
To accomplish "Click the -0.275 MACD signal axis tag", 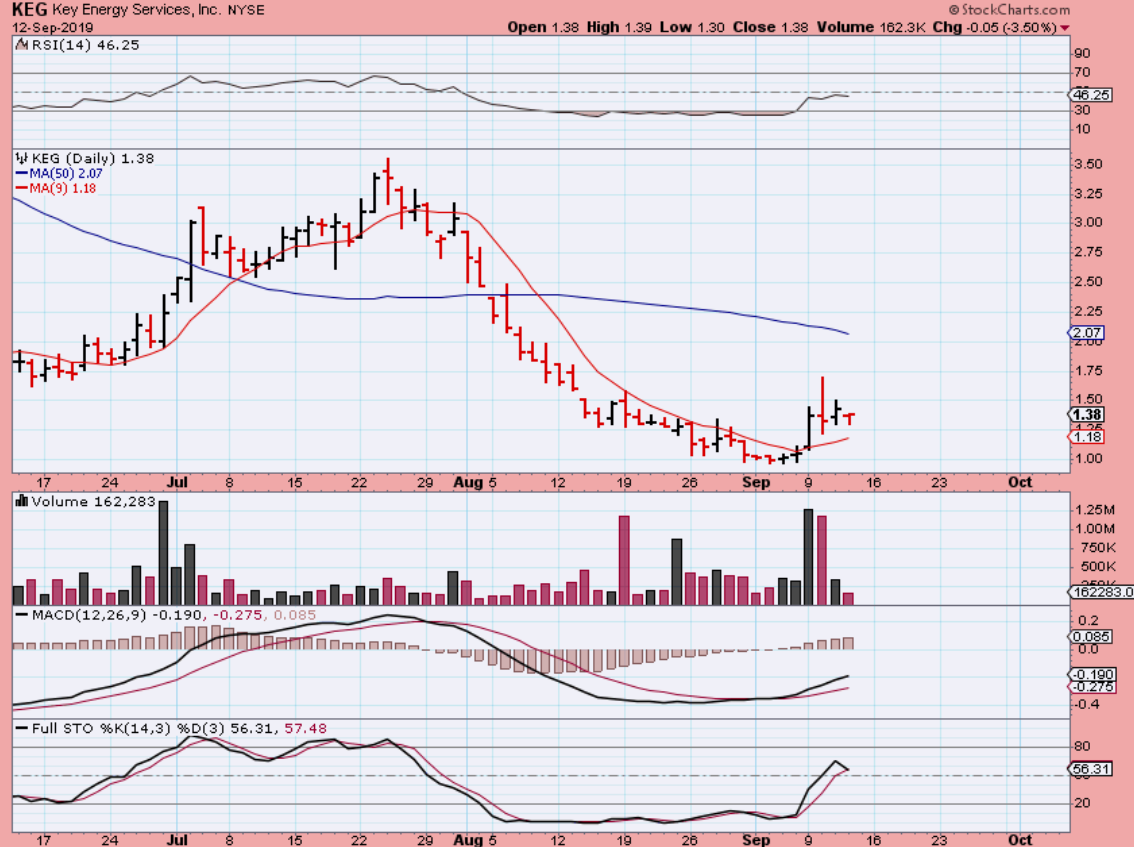I will click(1092, 686).
